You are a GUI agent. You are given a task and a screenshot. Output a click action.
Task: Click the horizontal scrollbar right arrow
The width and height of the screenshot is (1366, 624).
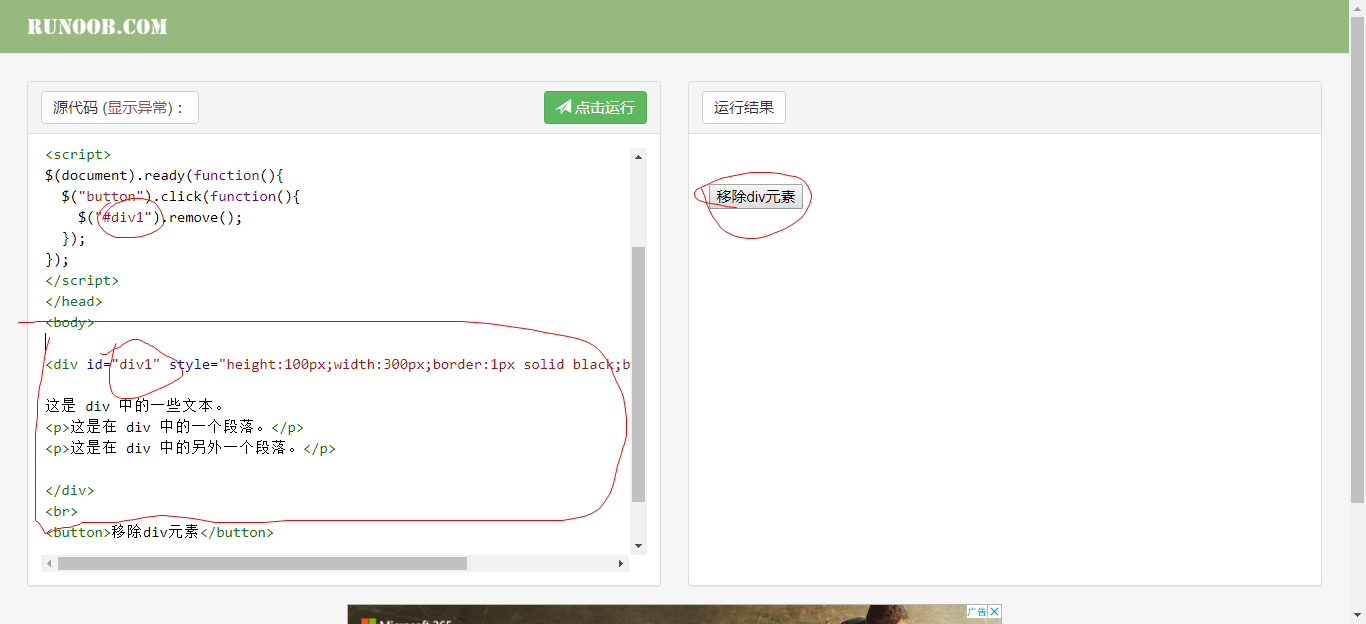tap(621, 564)
